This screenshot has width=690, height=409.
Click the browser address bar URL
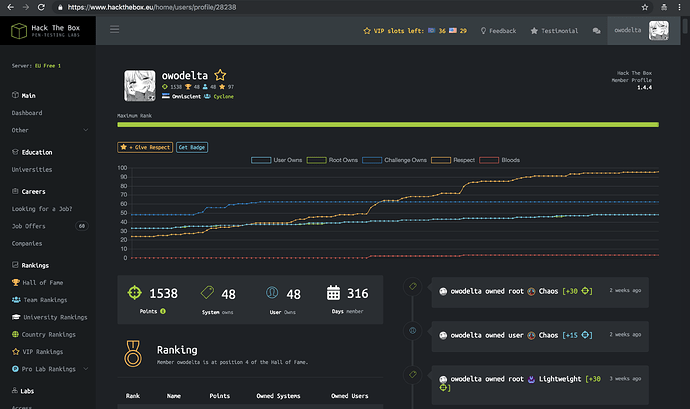[152, 7]
